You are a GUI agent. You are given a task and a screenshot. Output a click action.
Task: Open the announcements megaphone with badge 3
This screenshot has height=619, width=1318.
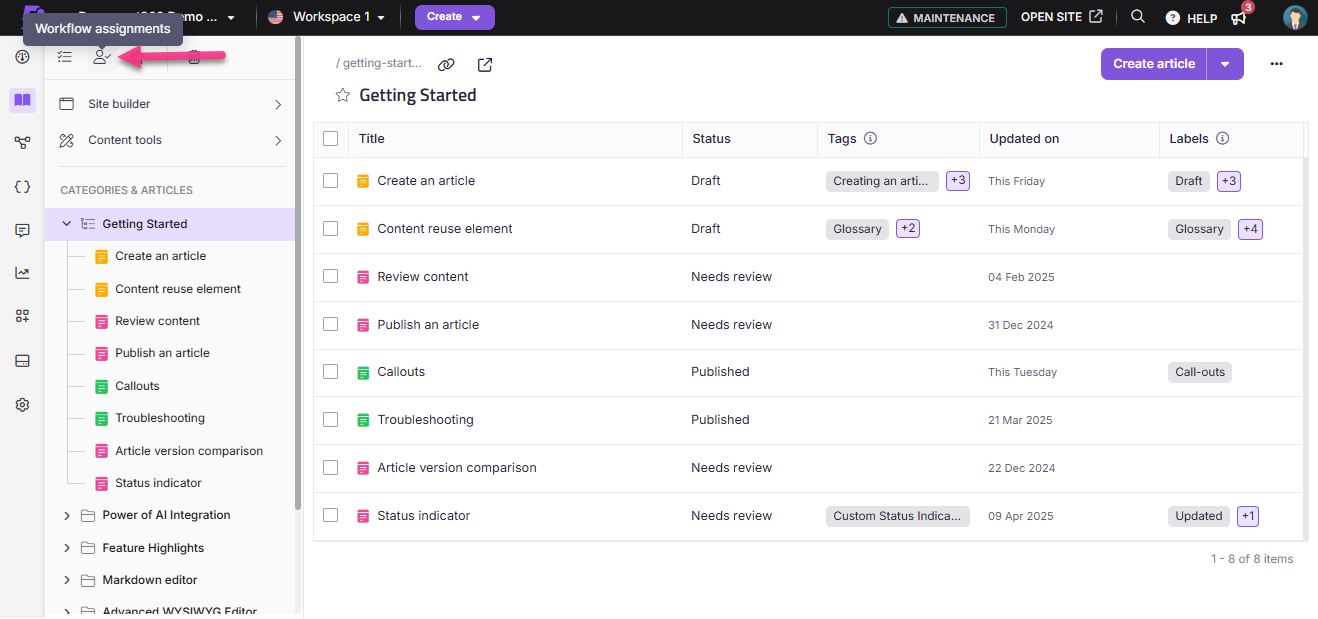1239,17
